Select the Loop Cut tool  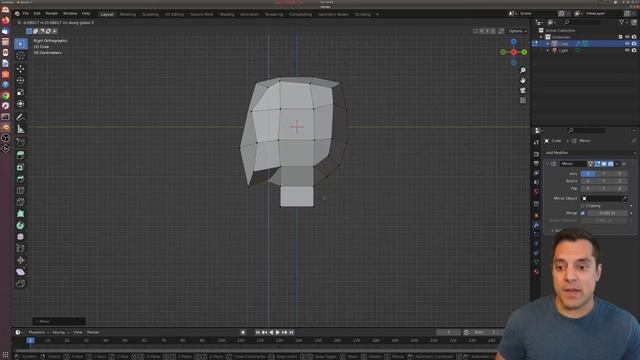coord(20,191)
